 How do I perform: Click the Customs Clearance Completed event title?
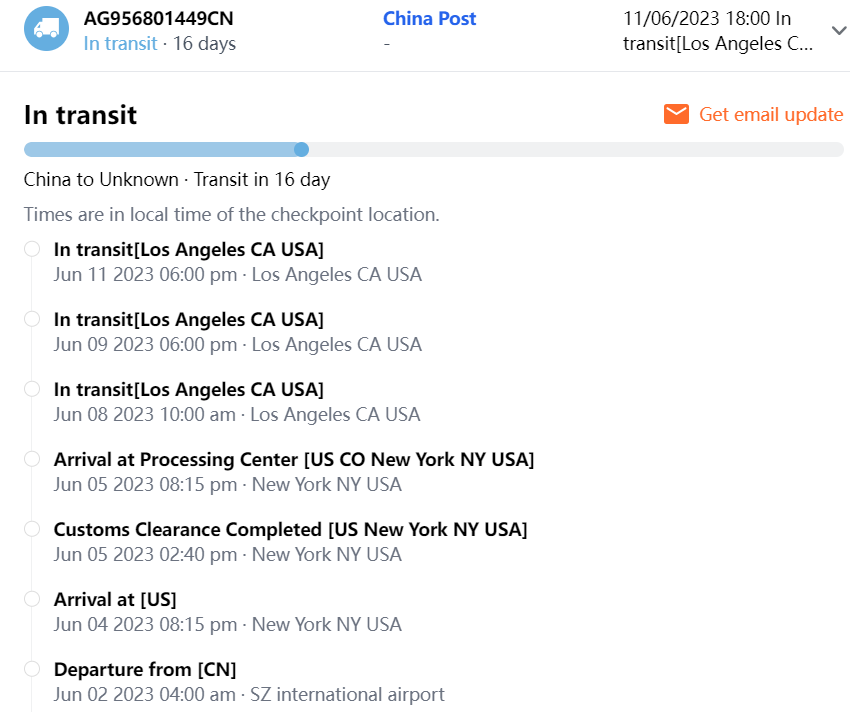[x=290, y=529]
